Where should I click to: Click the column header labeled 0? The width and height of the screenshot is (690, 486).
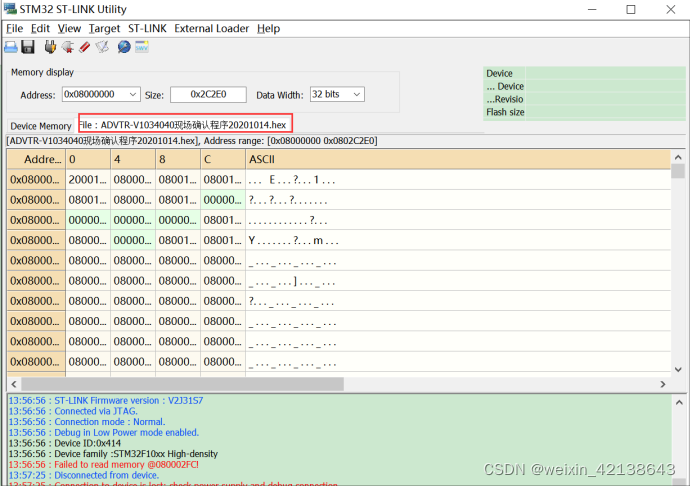pyautogui.click(x=88, y=159)
